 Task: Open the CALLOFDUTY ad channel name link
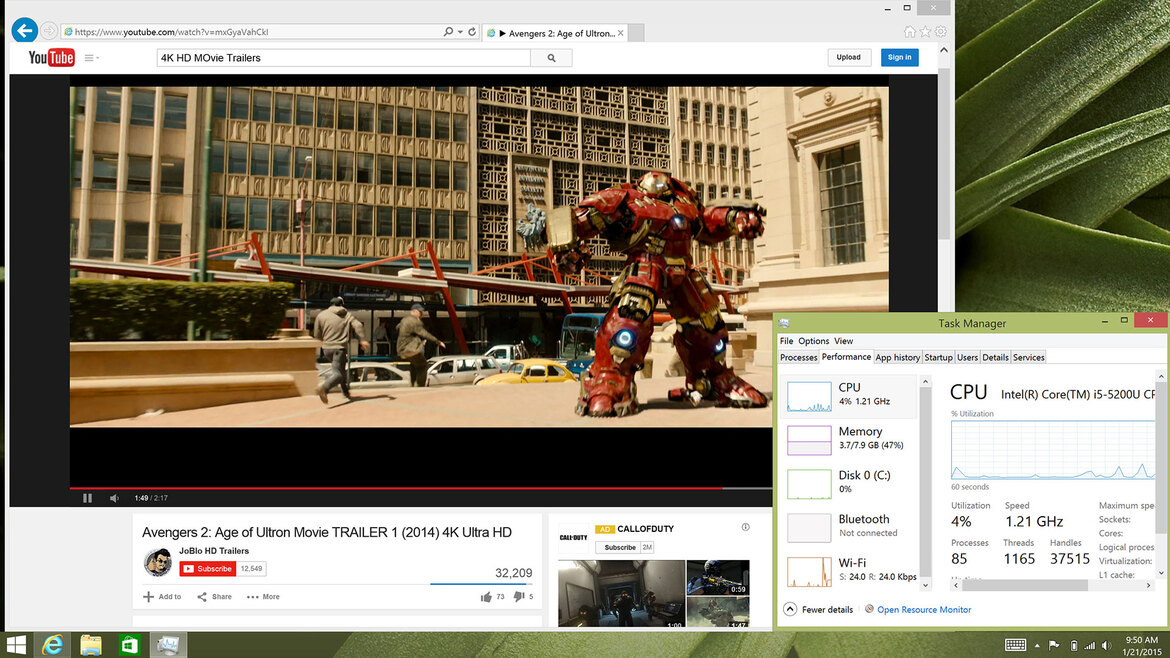coord(645,529)
